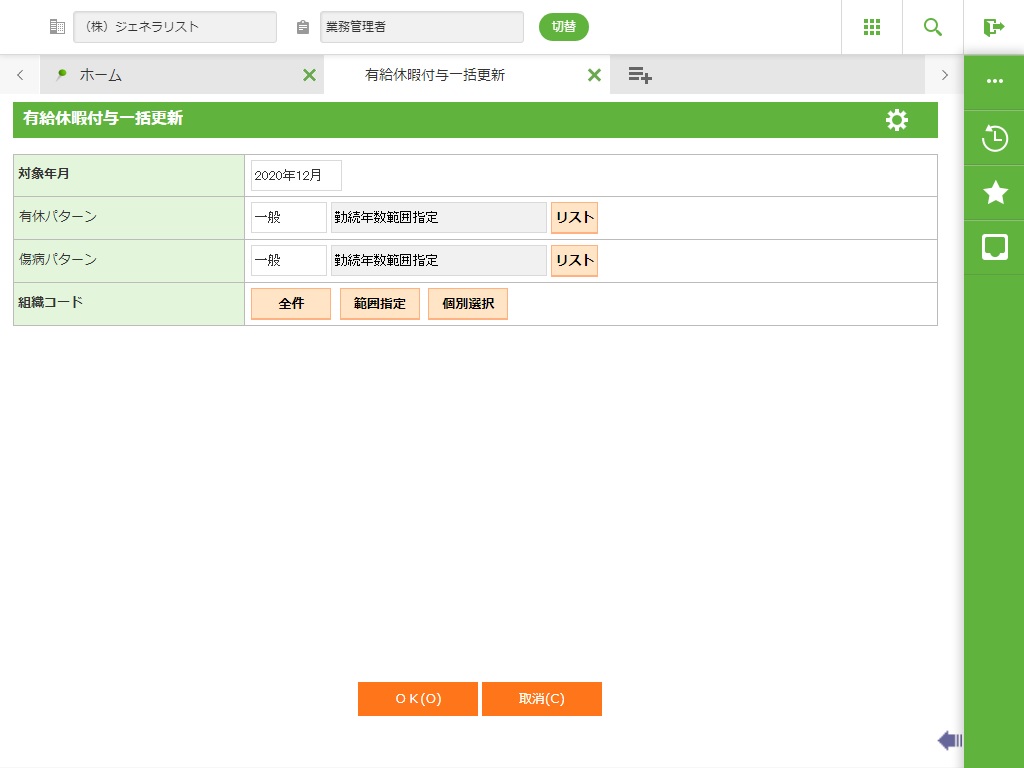The width and height of the screenshot is (1024, 768).
Task: Click the add new tab icon
Action: tap(640, 75)
